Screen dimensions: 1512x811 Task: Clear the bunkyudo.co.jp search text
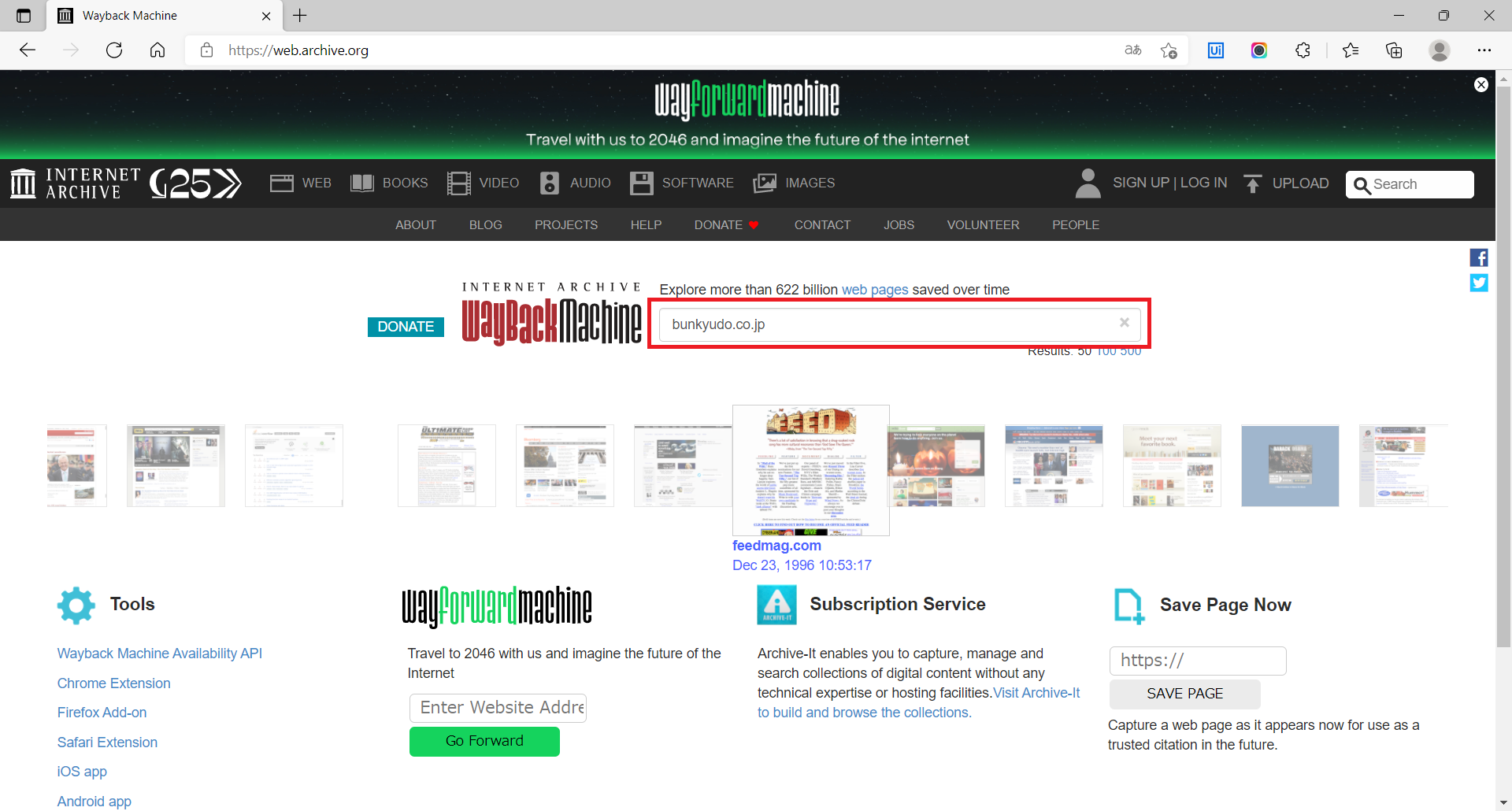click(1124, 323)
